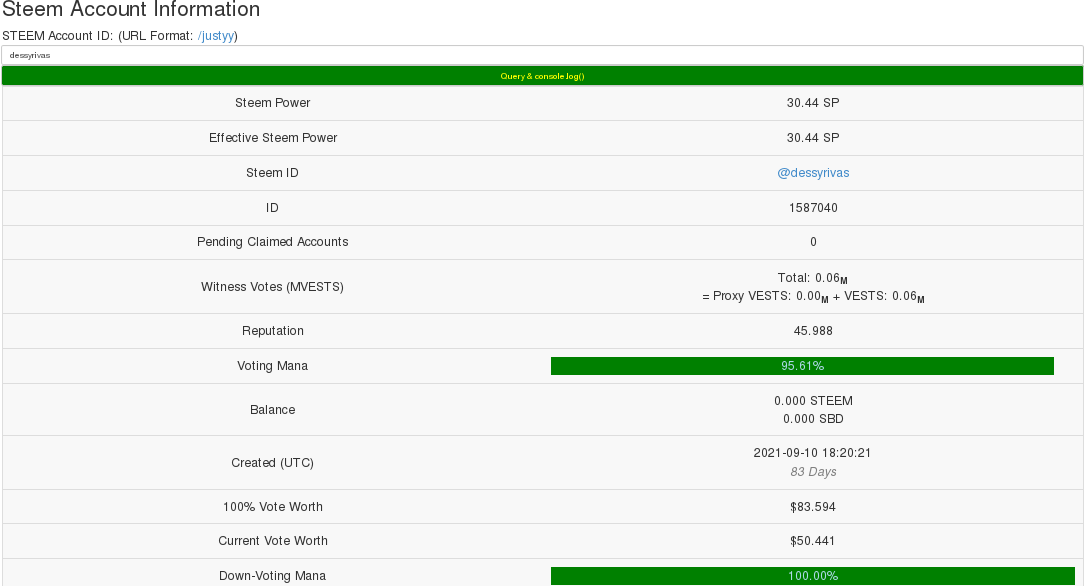Select the 'Current Vote Worth' label

point(273,541)
